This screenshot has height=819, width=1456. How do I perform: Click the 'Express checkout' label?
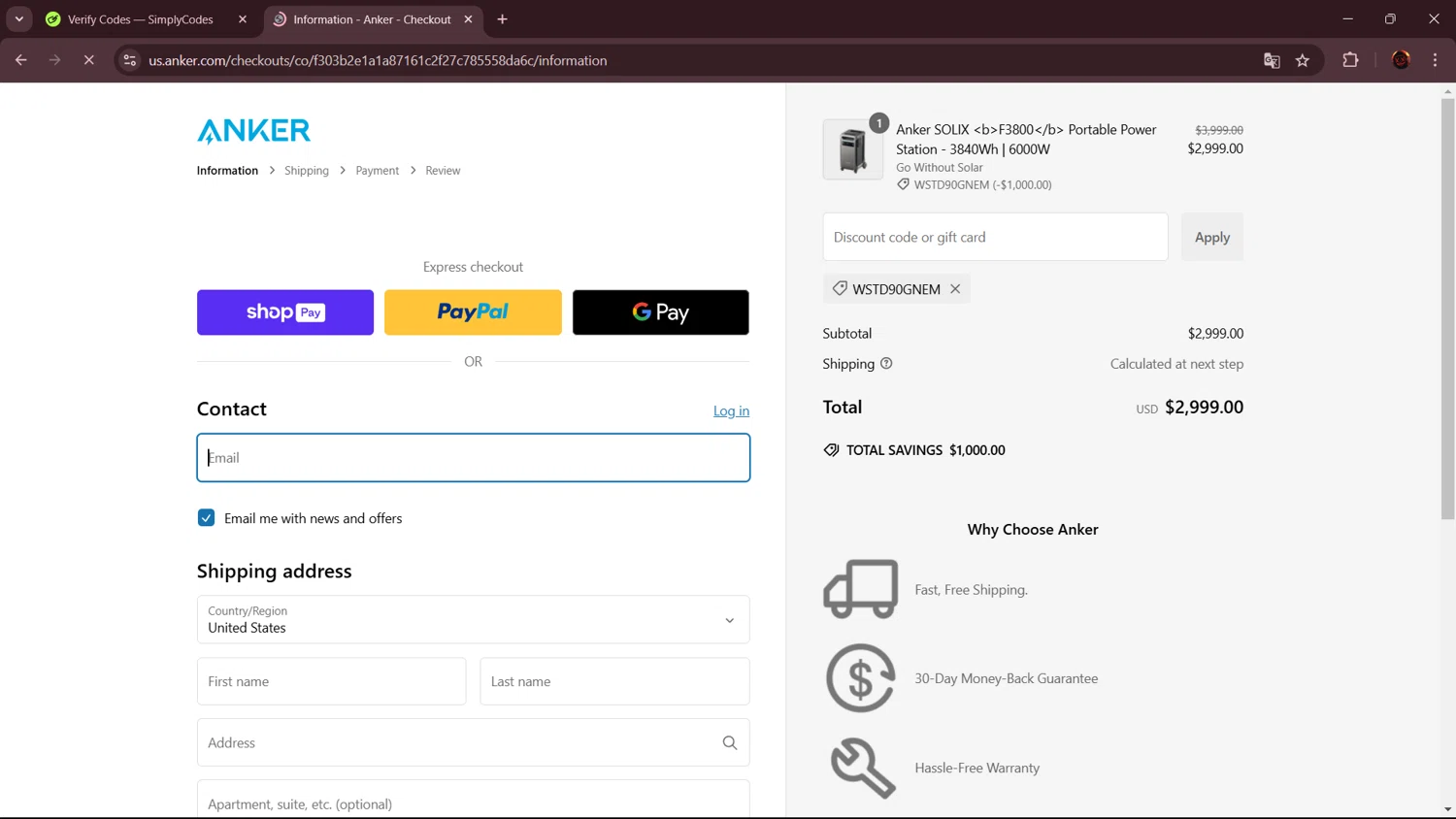click(473, 267)
